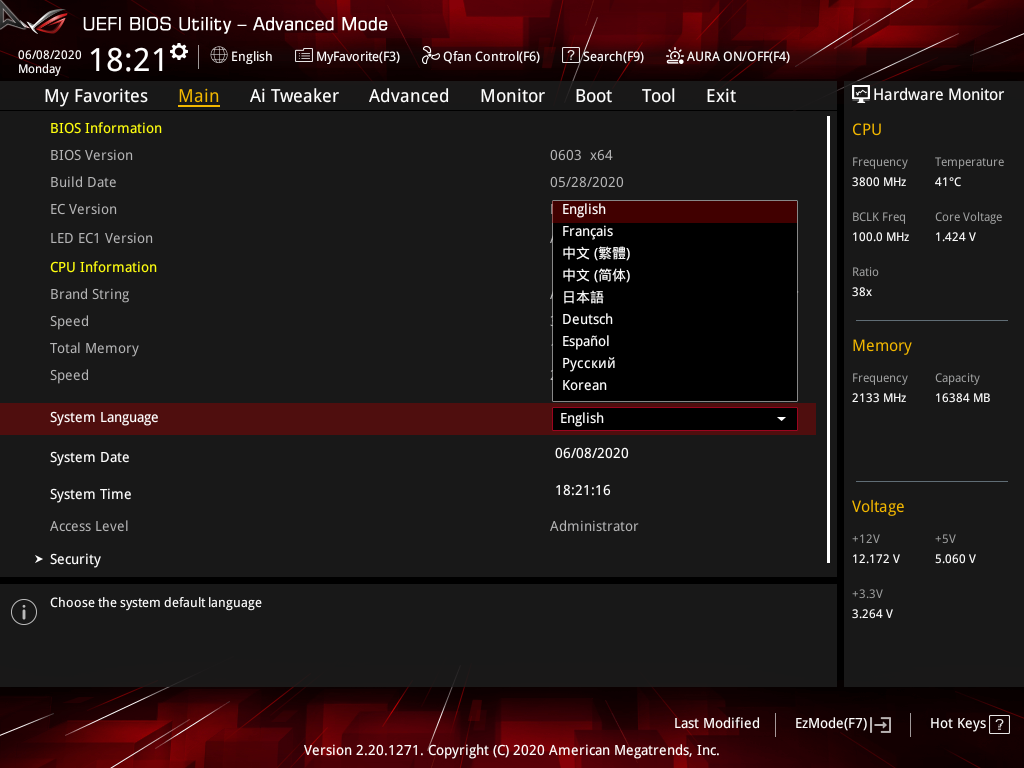Click the Hardware Monitor screen icon
The width and height of the screenshot is (1024, 768).
(861, 94)
